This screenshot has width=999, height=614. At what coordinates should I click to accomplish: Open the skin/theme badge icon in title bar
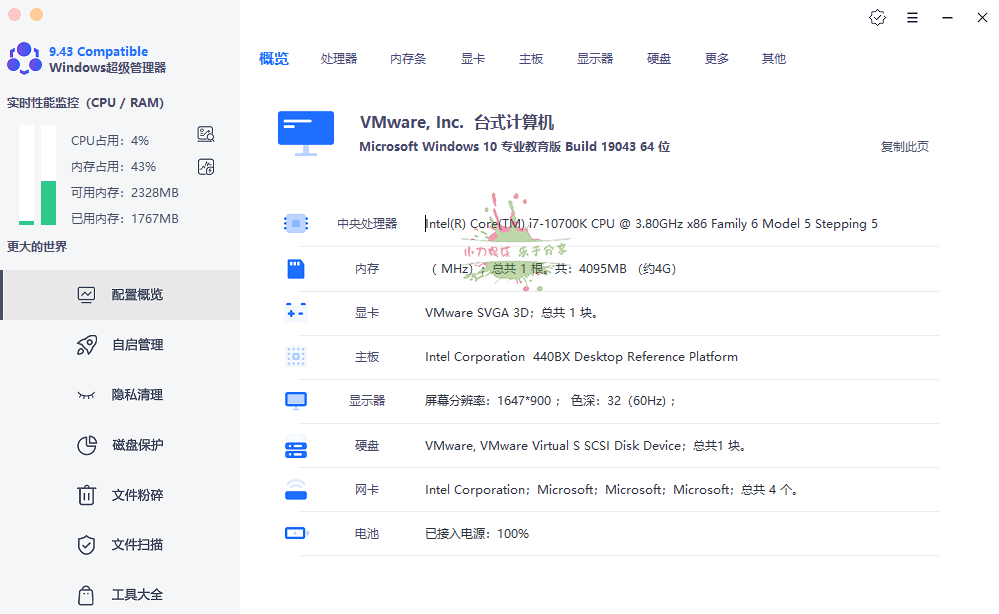pyautogui.click(x=877, y=18)
